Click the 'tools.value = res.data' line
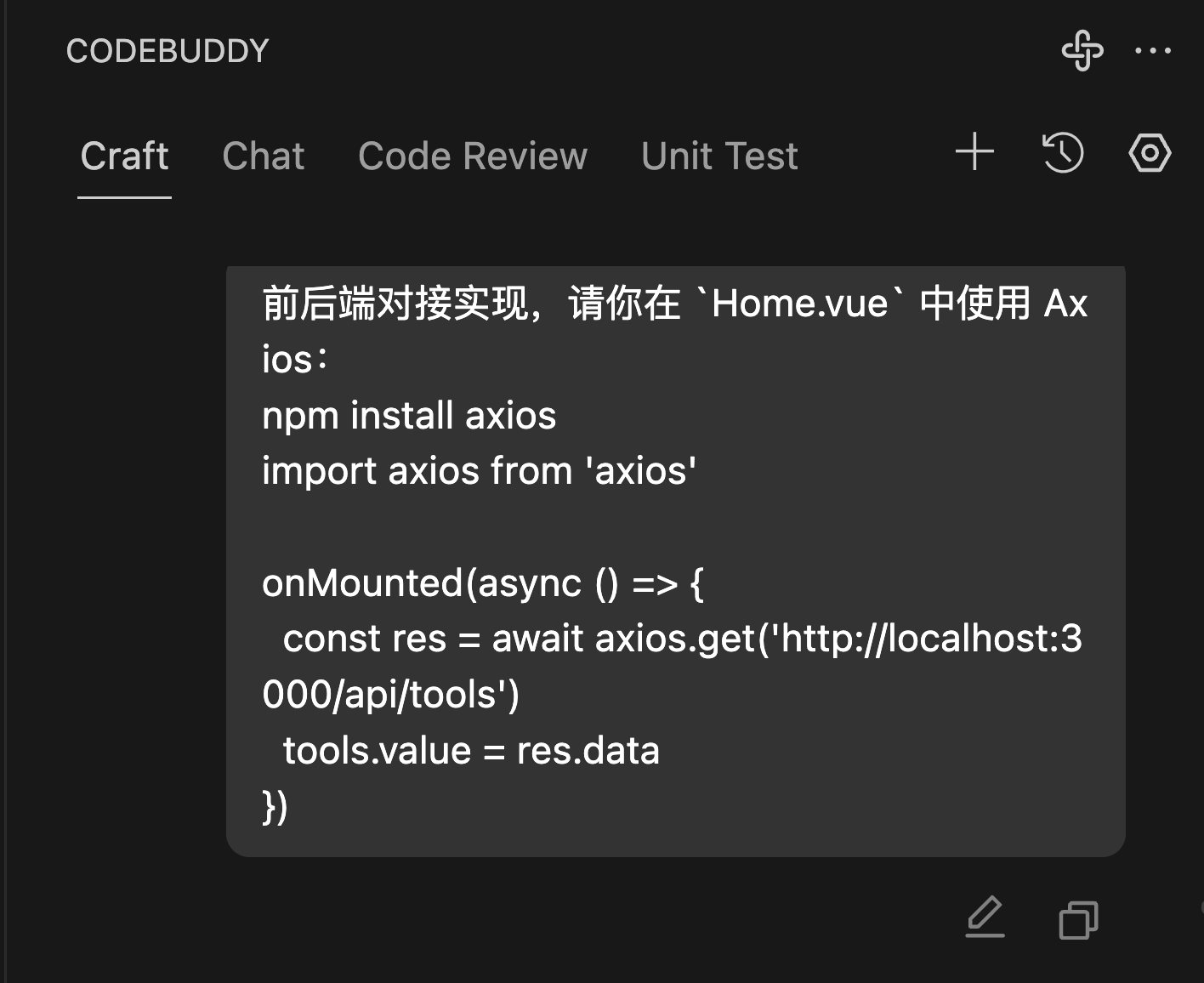Image resolution: width=1204 pixels, height=983 pixels. [x=471, y=751]
